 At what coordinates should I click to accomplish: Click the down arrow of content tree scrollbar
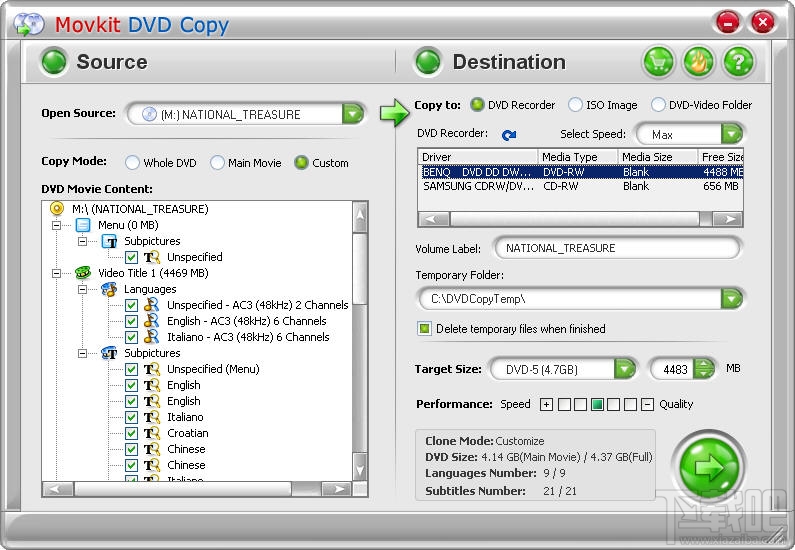(x=360, y=469)
